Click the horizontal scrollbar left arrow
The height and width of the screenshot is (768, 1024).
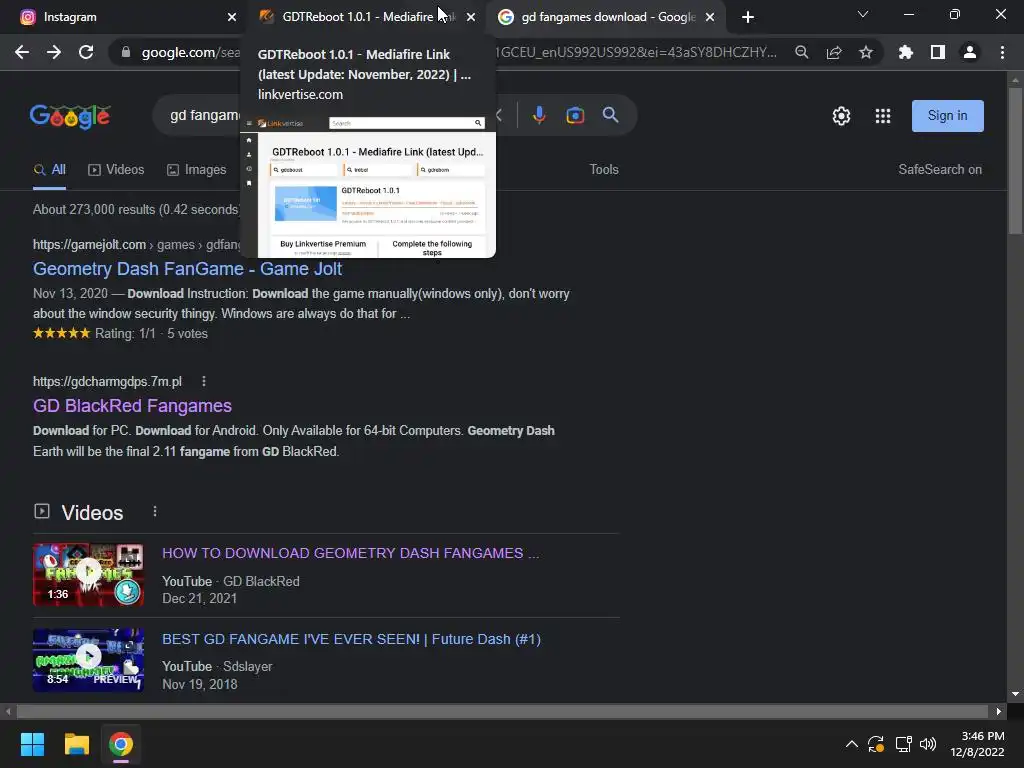pos(8,711)
